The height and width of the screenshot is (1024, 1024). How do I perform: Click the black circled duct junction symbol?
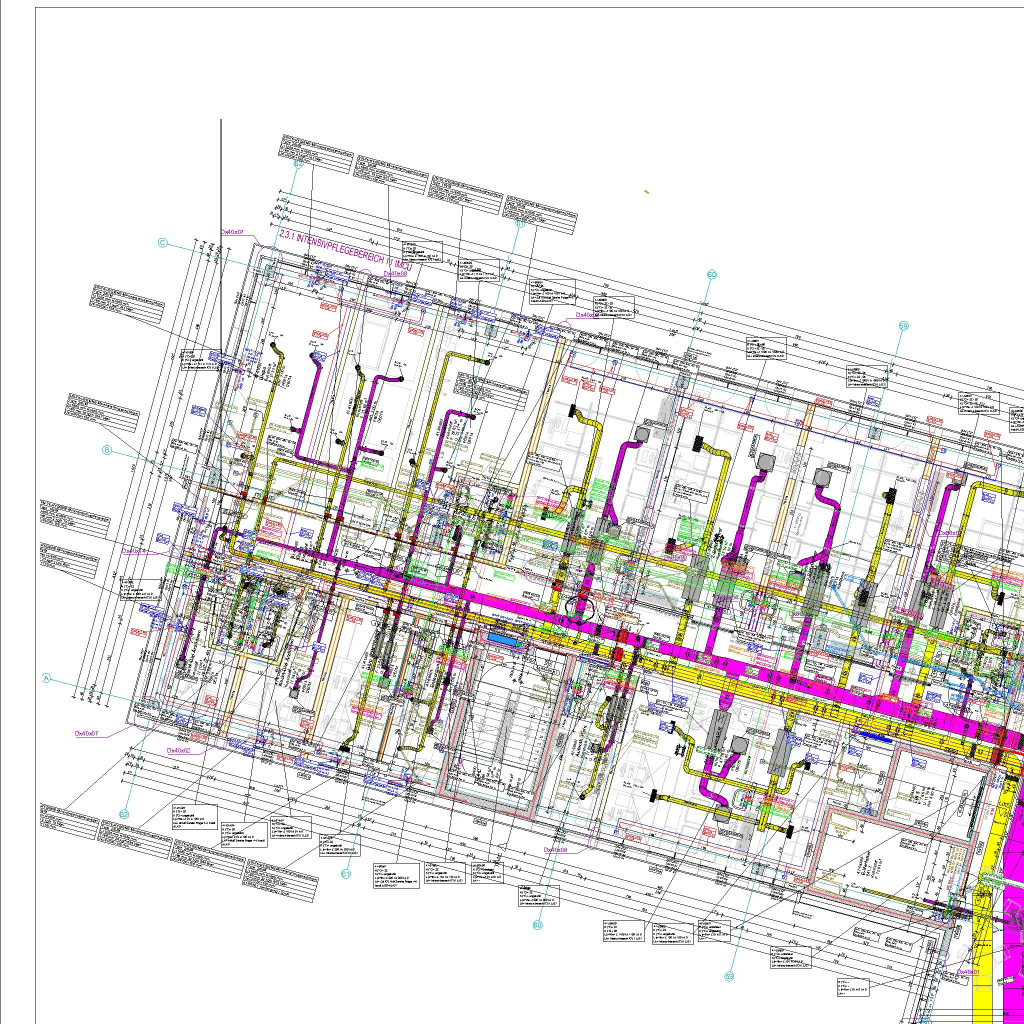pyautogui.click(x=579, y=609)
